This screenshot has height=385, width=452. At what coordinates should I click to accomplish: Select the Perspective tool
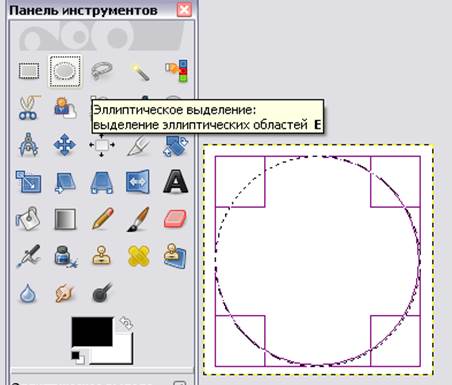102,182
